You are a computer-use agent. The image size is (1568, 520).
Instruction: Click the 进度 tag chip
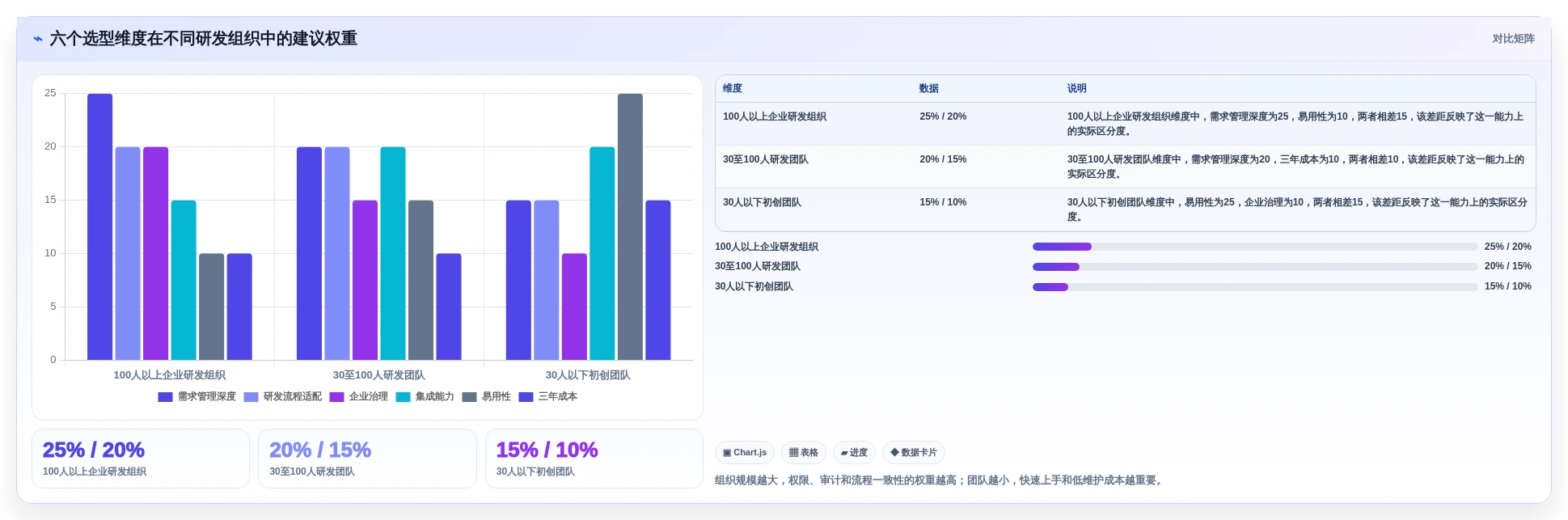pos(854,453)
